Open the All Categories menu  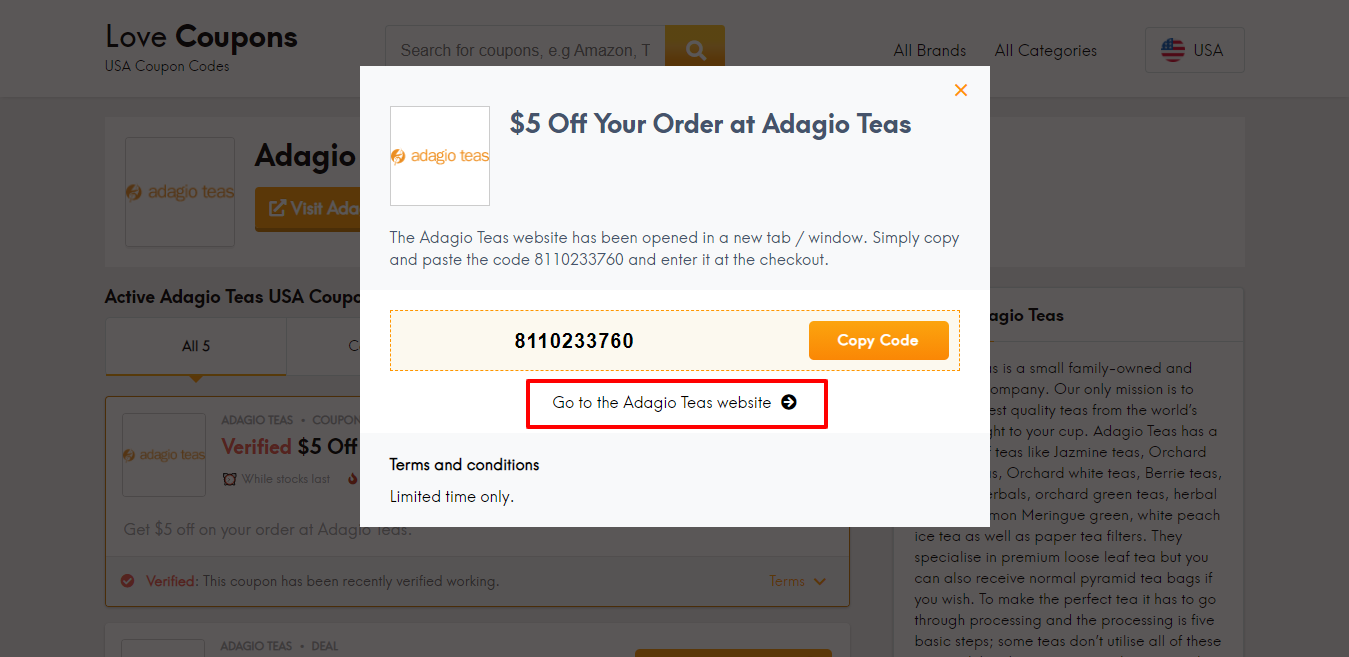pos(1045,50)
